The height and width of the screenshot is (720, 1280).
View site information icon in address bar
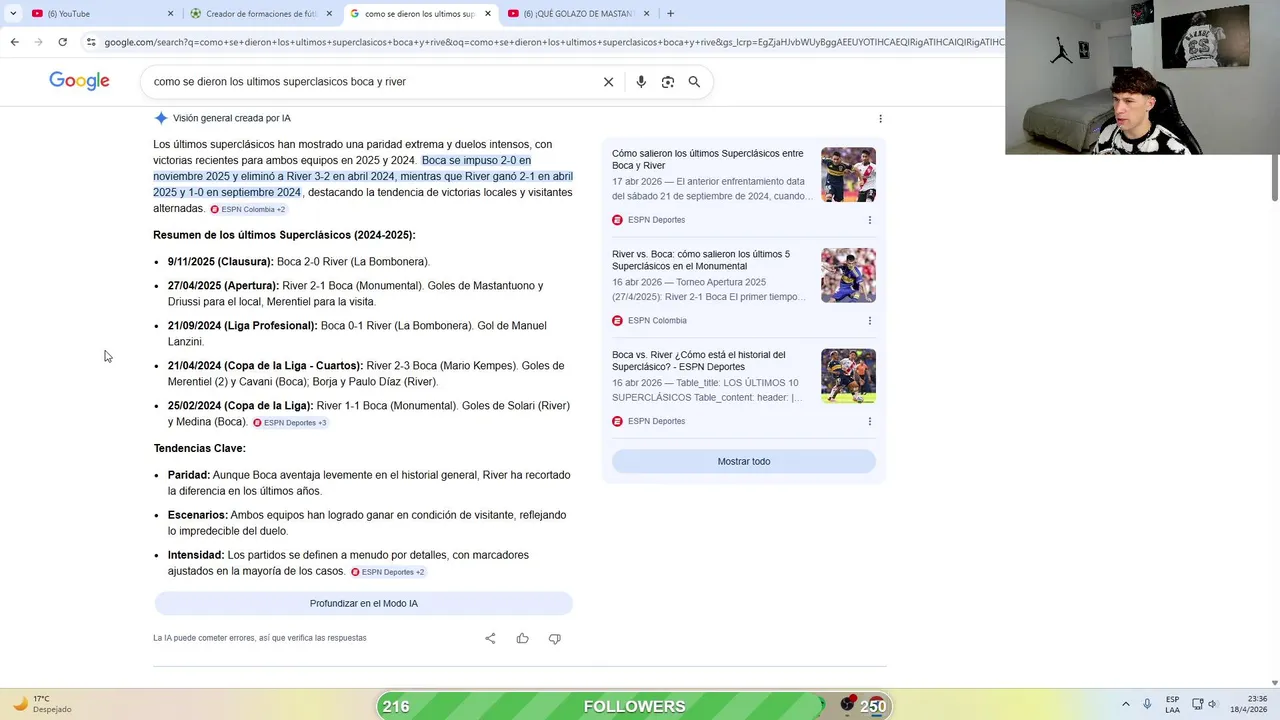tap(91, 42)
